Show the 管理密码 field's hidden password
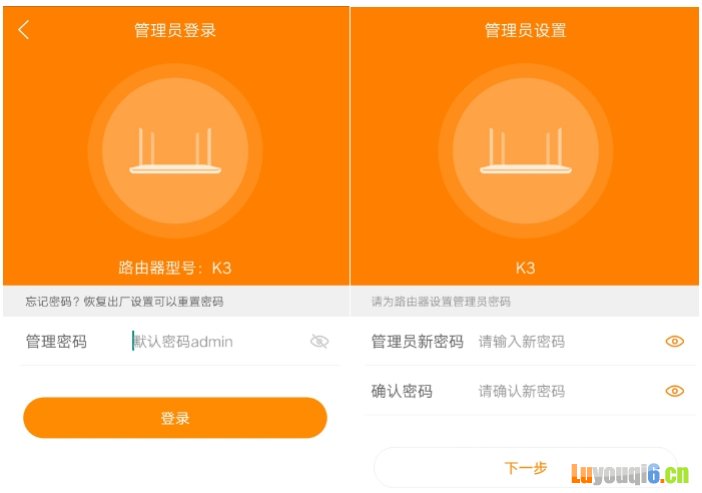The width and height of the screenshot is (702, 493). (319, 342)
